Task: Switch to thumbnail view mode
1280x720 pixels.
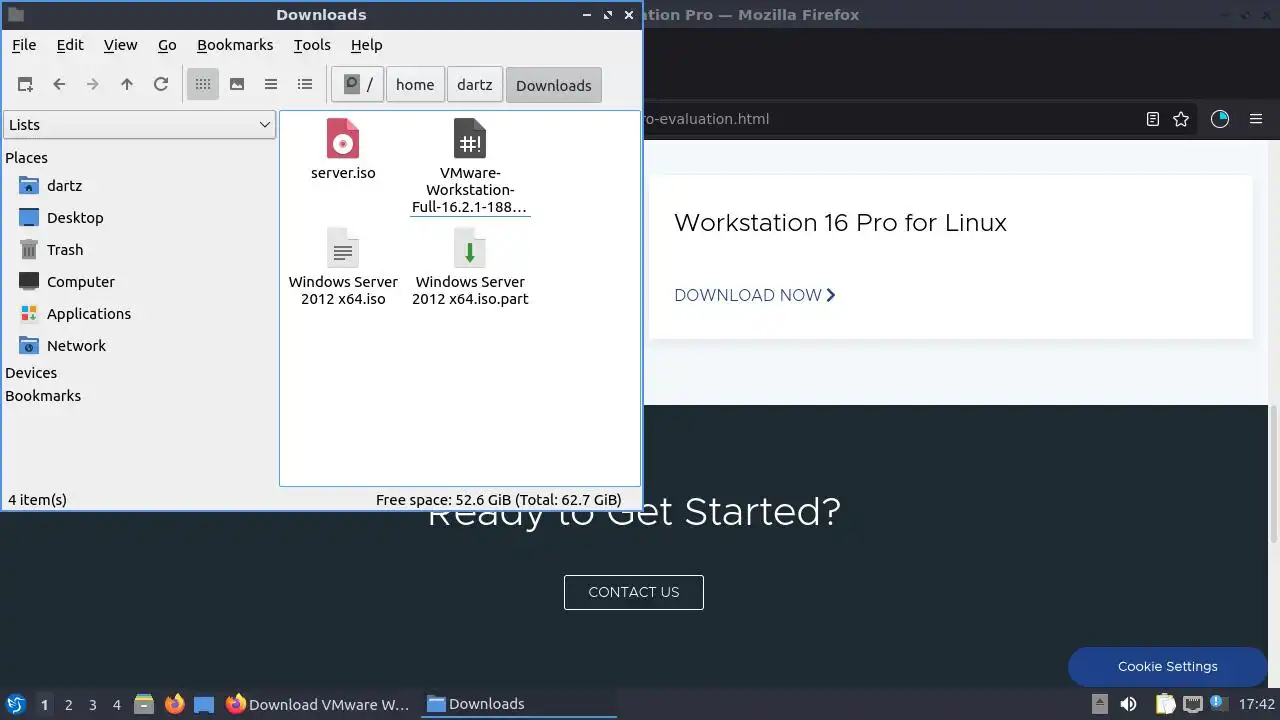Action: click(237, 85)
